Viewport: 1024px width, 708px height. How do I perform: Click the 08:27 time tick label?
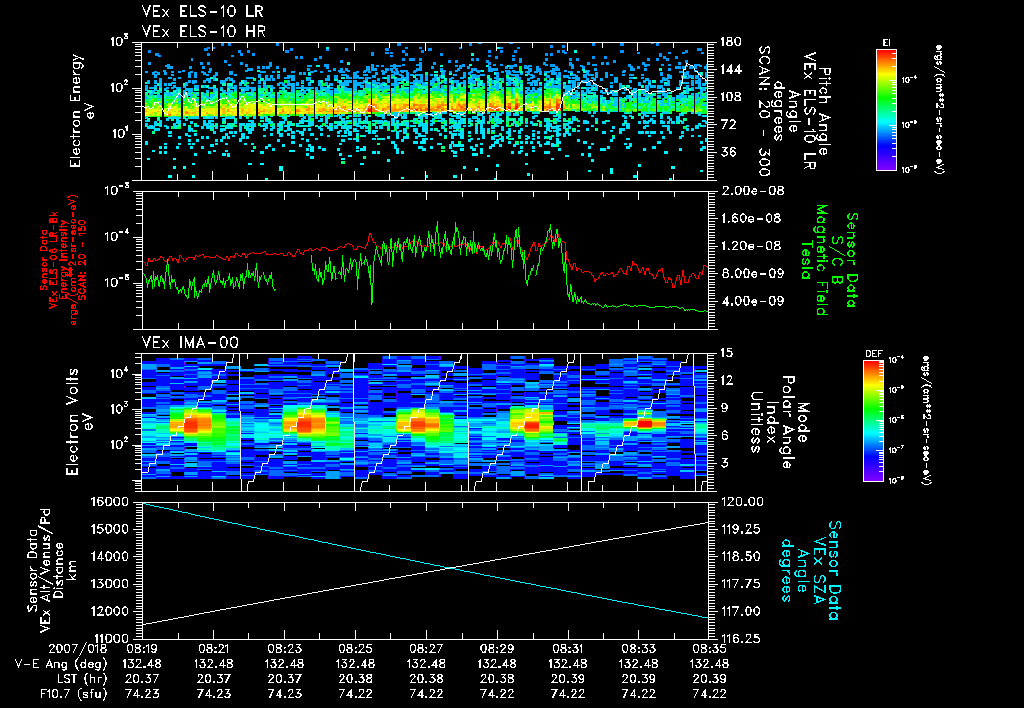[x=426, y=648]
